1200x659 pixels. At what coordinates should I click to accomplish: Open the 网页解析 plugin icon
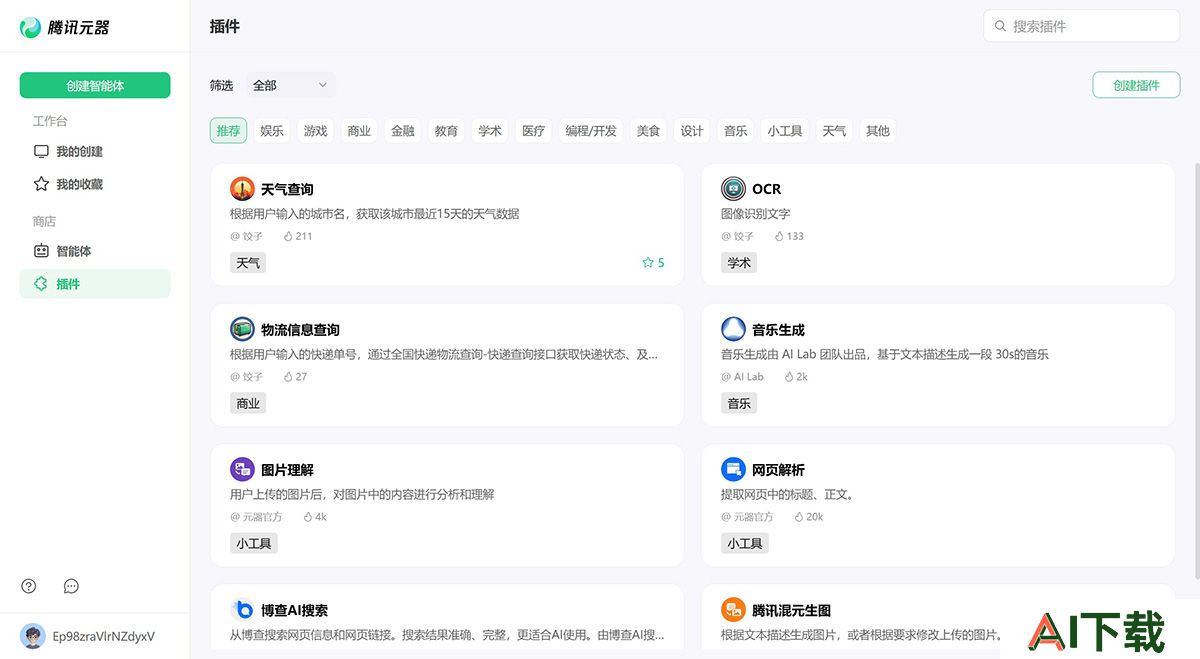click(x=733, y=469)
